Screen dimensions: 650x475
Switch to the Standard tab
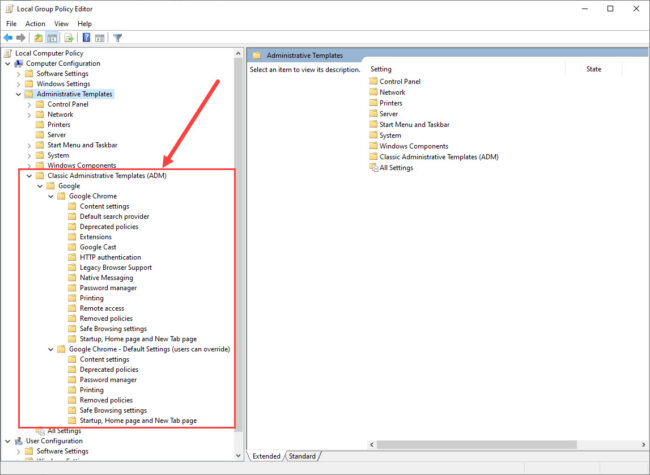[302, 456]
